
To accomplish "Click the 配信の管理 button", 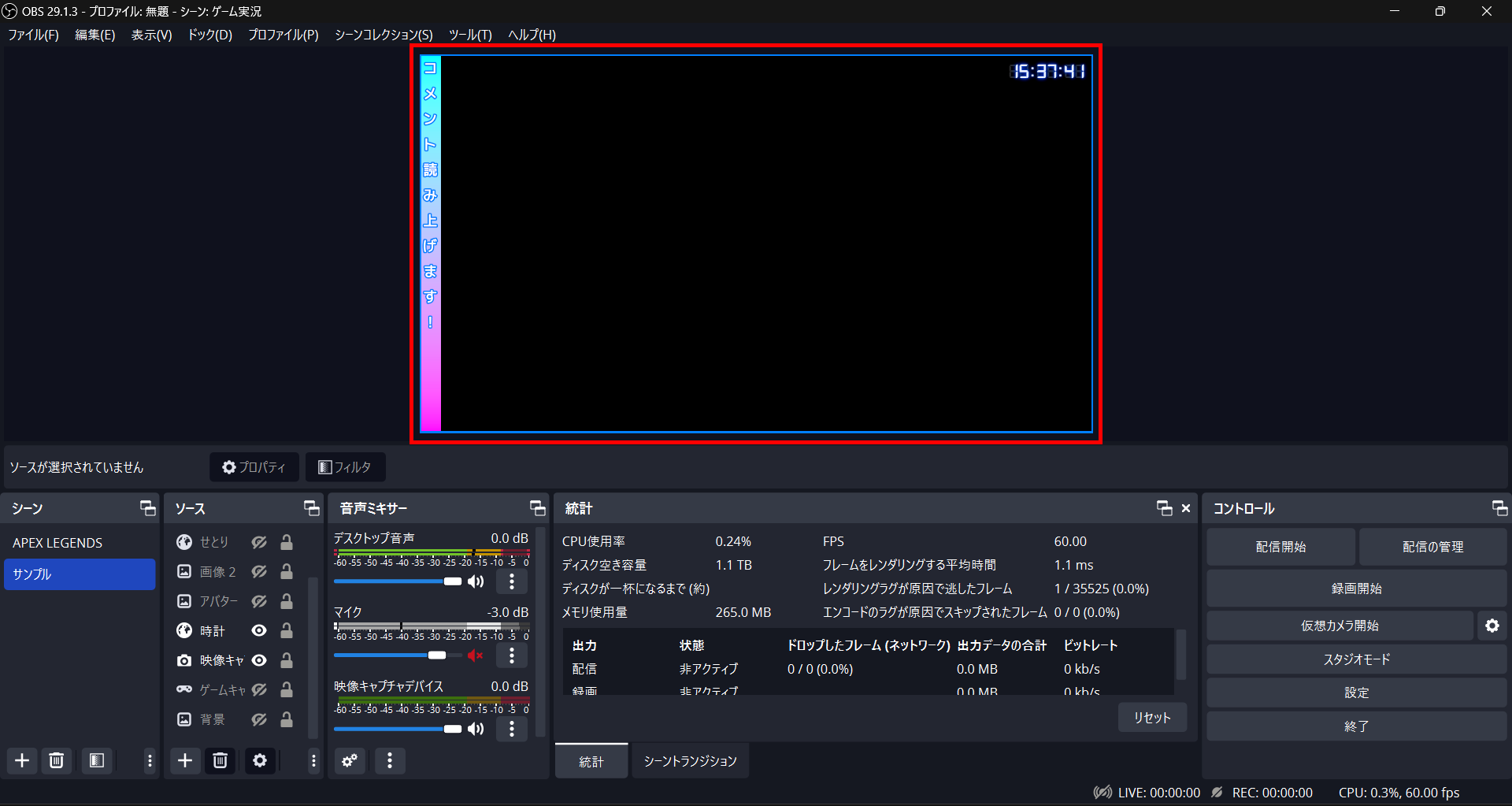I will pyautogui.click(x=1432, y=547).
